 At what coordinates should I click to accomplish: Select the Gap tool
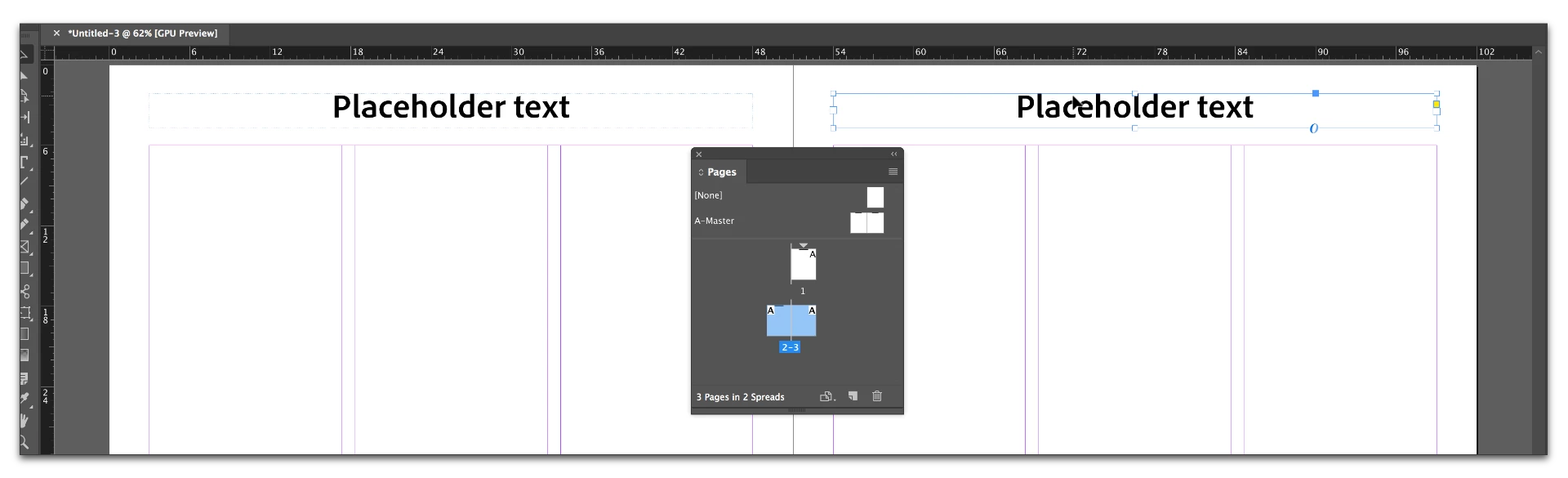pyautogui.click(x=24, y=118)
